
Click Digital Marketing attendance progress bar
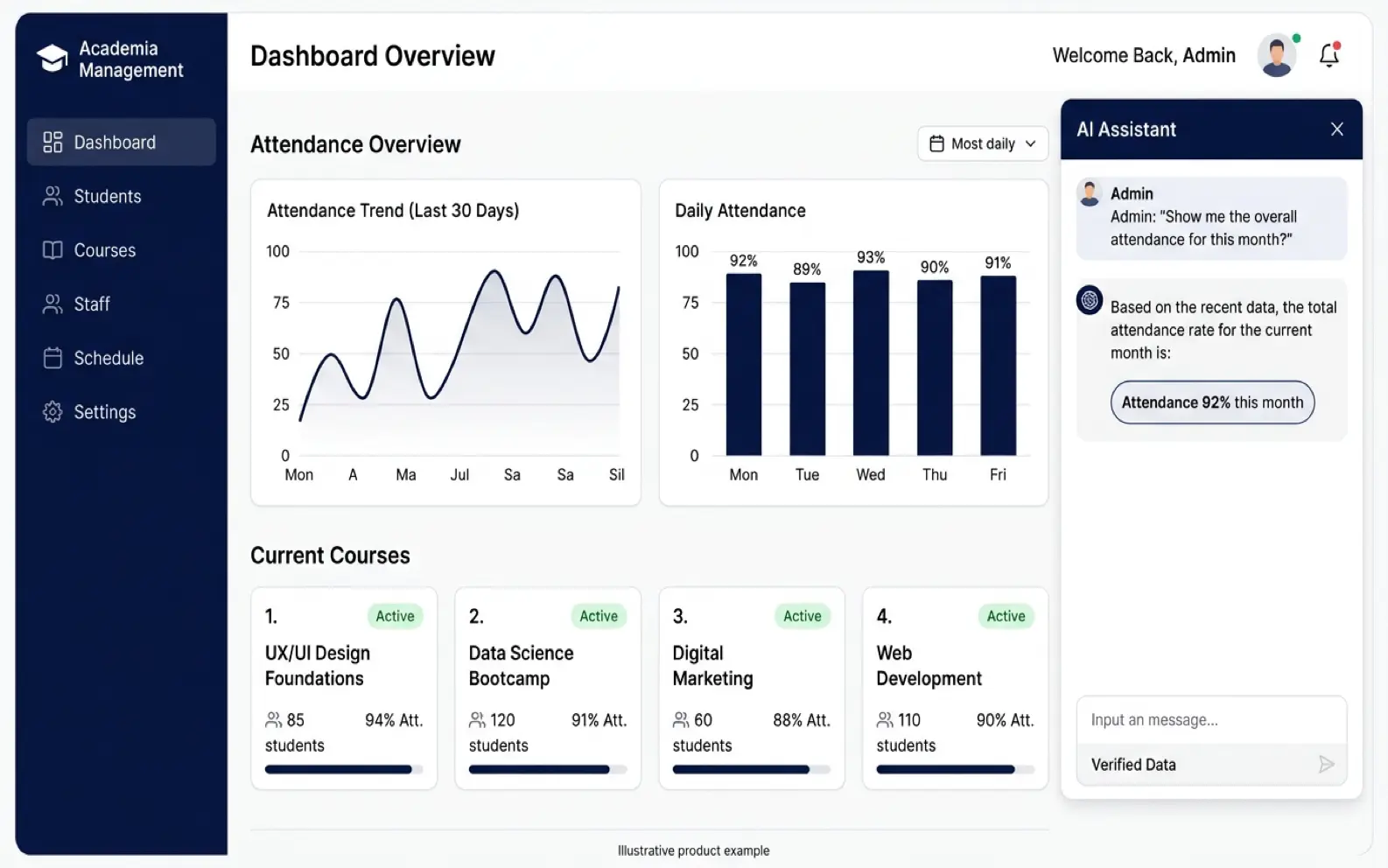[752, 770]
